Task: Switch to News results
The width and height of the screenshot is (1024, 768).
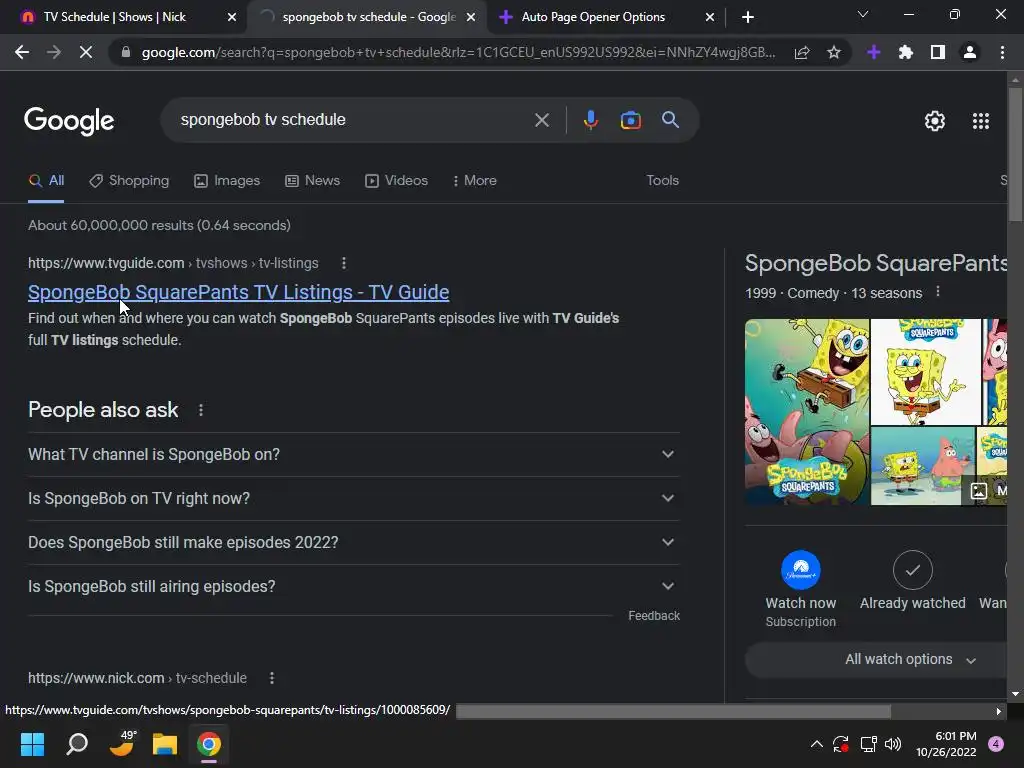Action: click(x=313, y=181)
